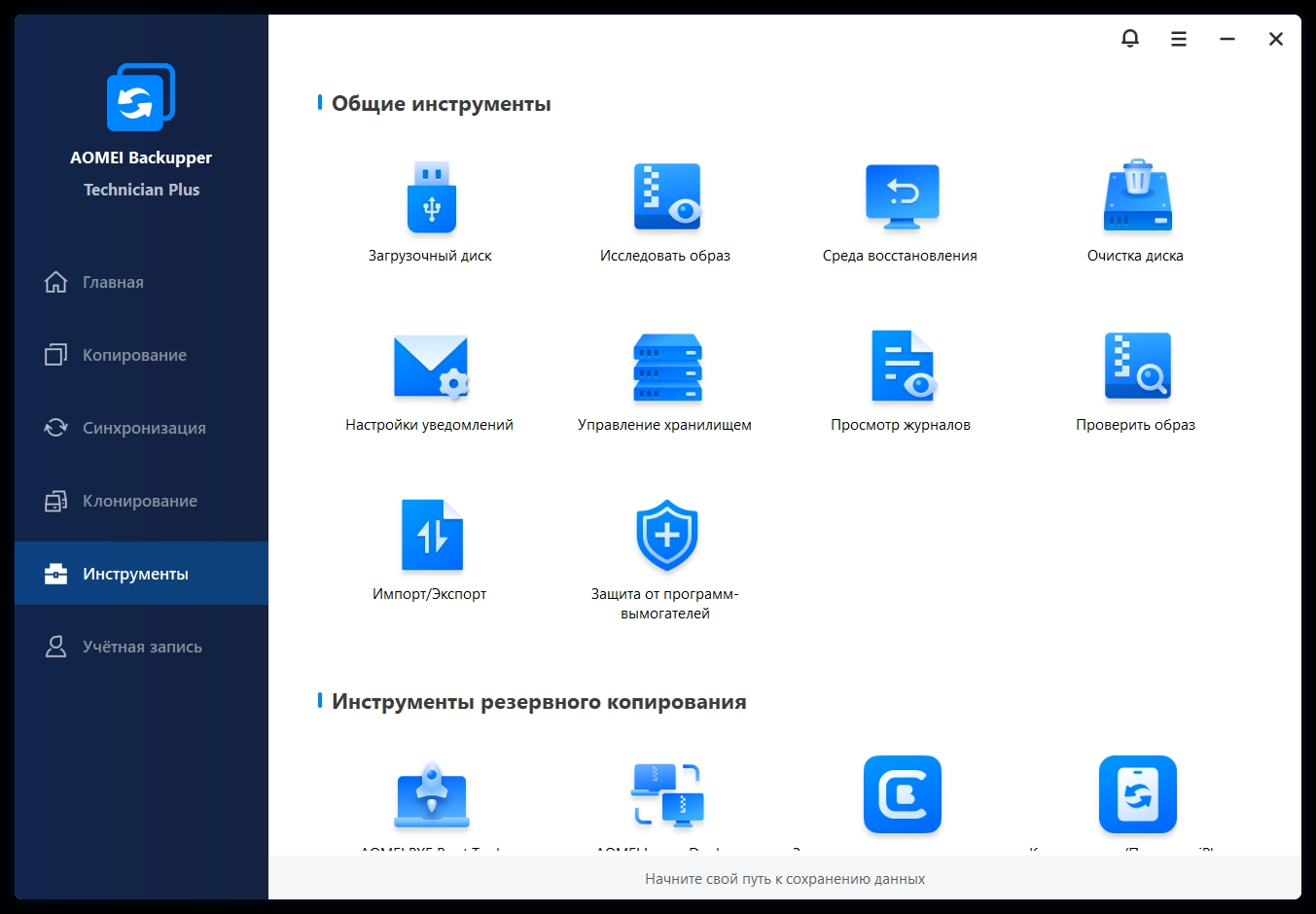Click the 'Technician Plus' edition label
Screen dimensions: 1316x914
142,190
